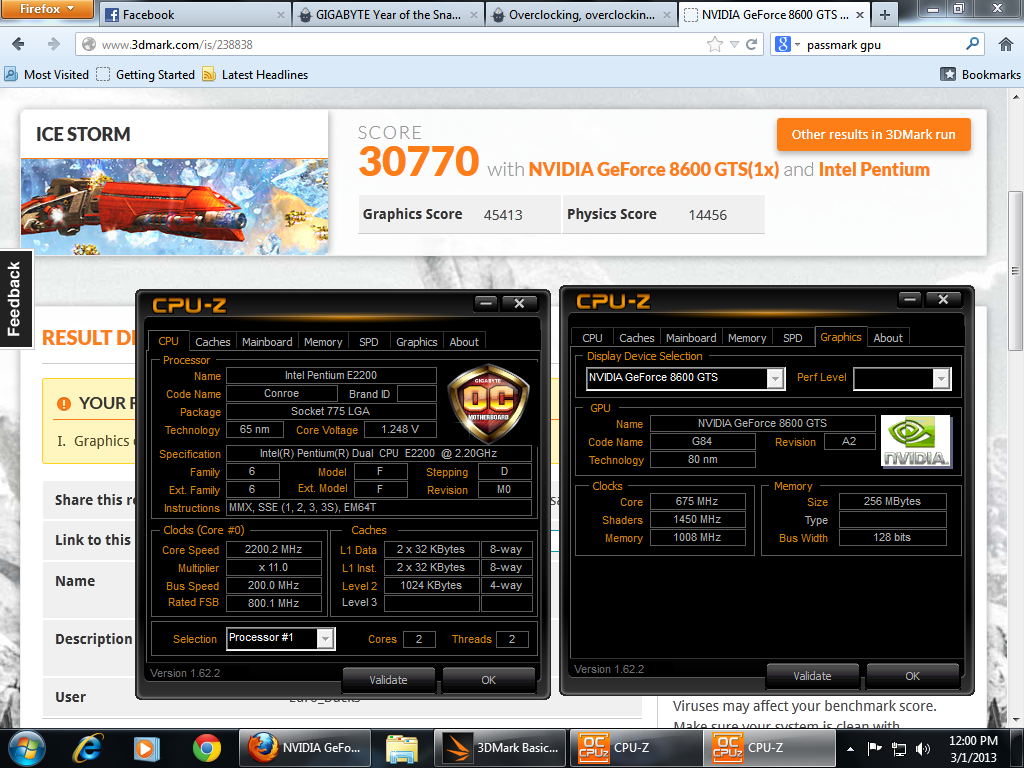Image resolution: width=1024 pixels, height=769 pixels.
Task: Open the Firefox home page icon
Action: point(1006,44)
